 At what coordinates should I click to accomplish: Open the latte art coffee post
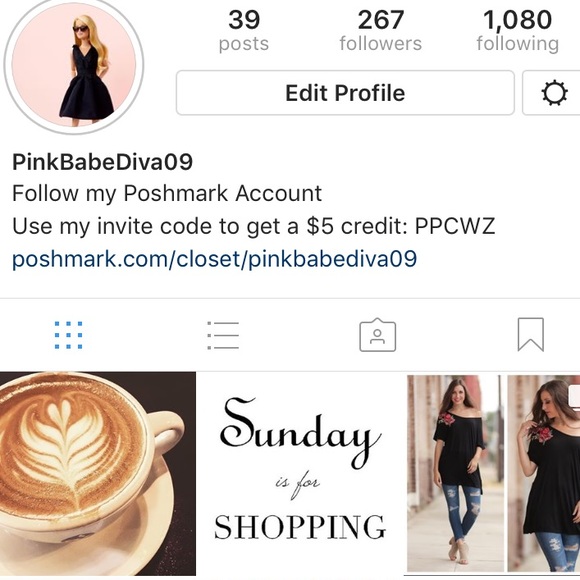(98, 474)
